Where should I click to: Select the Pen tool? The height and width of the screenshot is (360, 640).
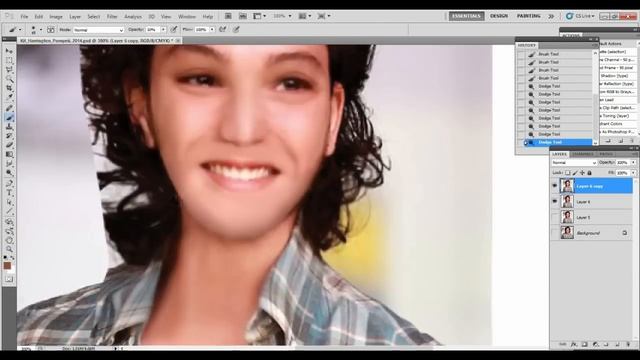9,183
